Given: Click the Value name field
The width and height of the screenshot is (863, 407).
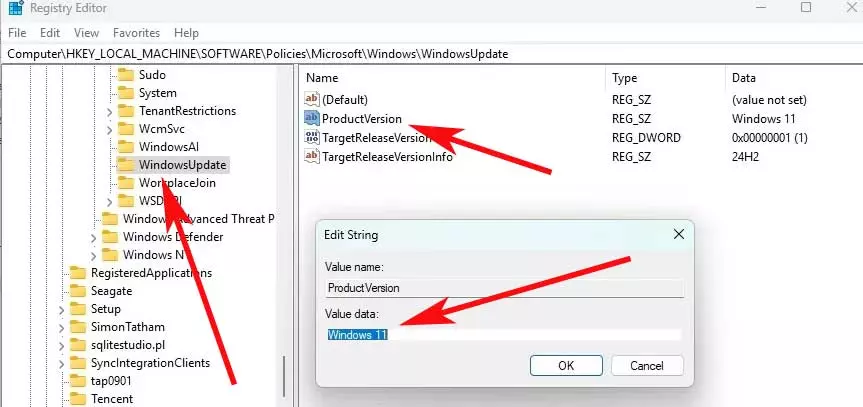Looking at the screenshot, I should point(504,287).
